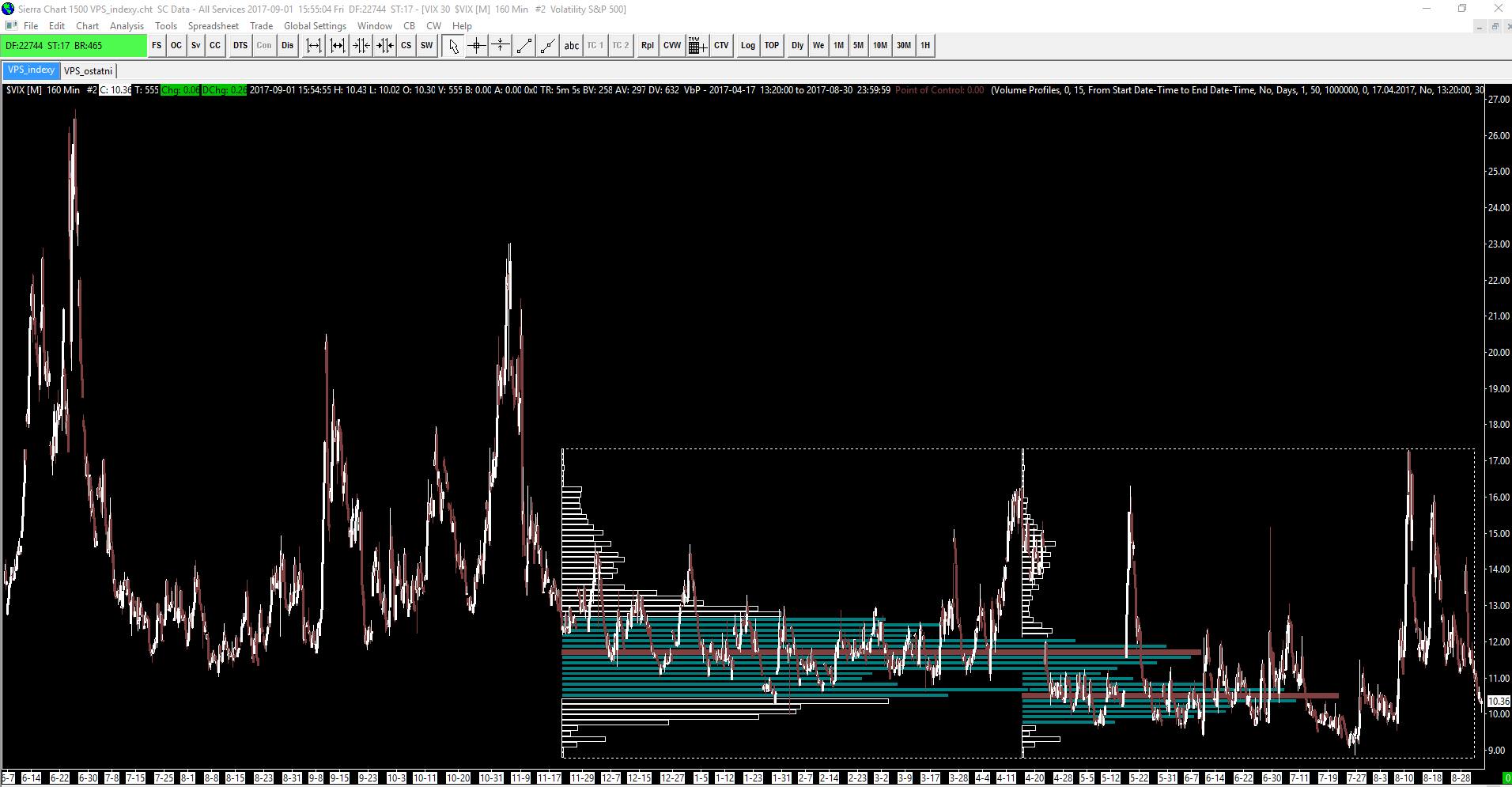1512x787 pixels.
Task: Open the Edit menu
Action: point(57,26)
